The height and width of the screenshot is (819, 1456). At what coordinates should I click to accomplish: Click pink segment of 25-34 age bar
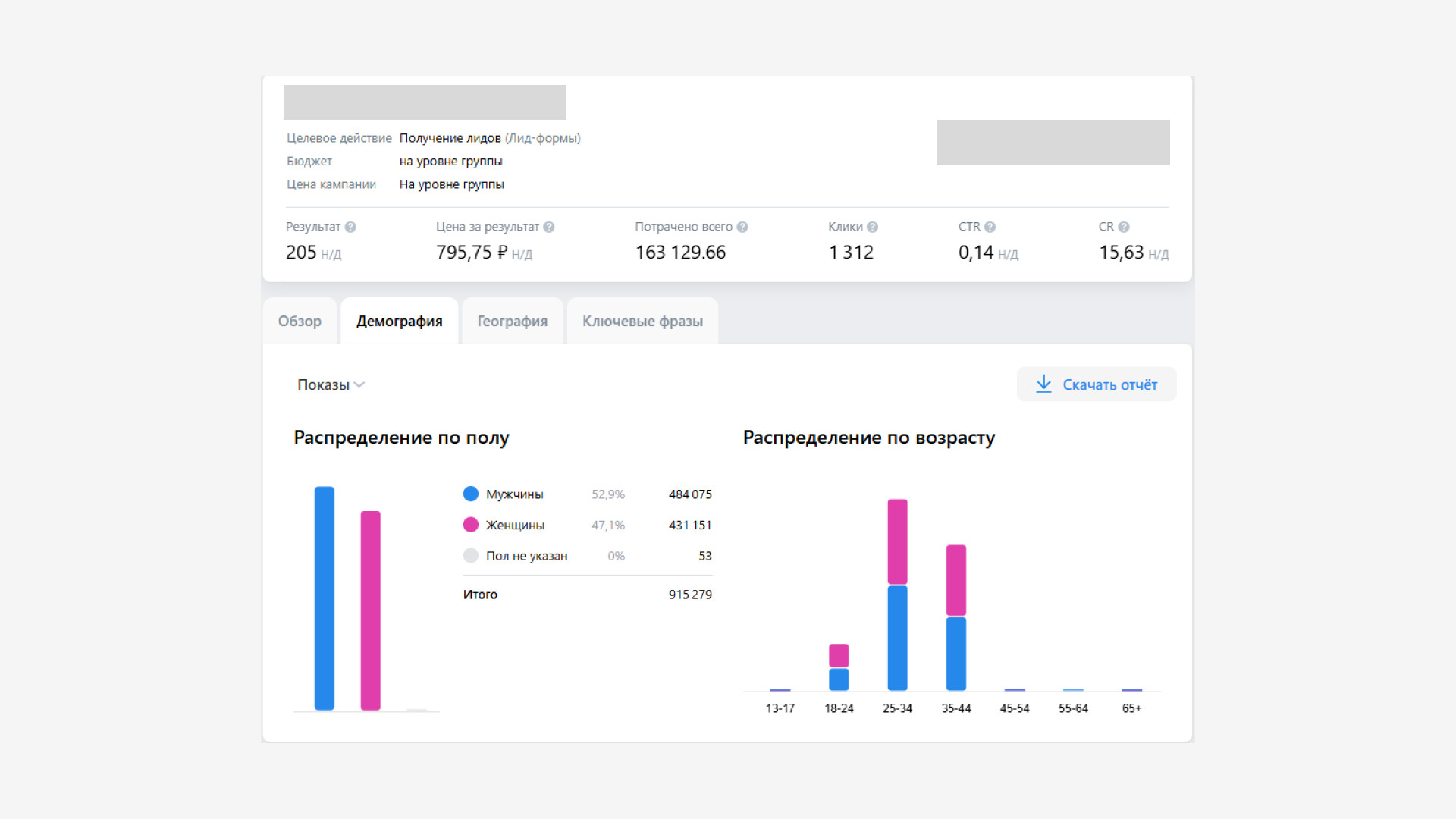pos(897,541)
